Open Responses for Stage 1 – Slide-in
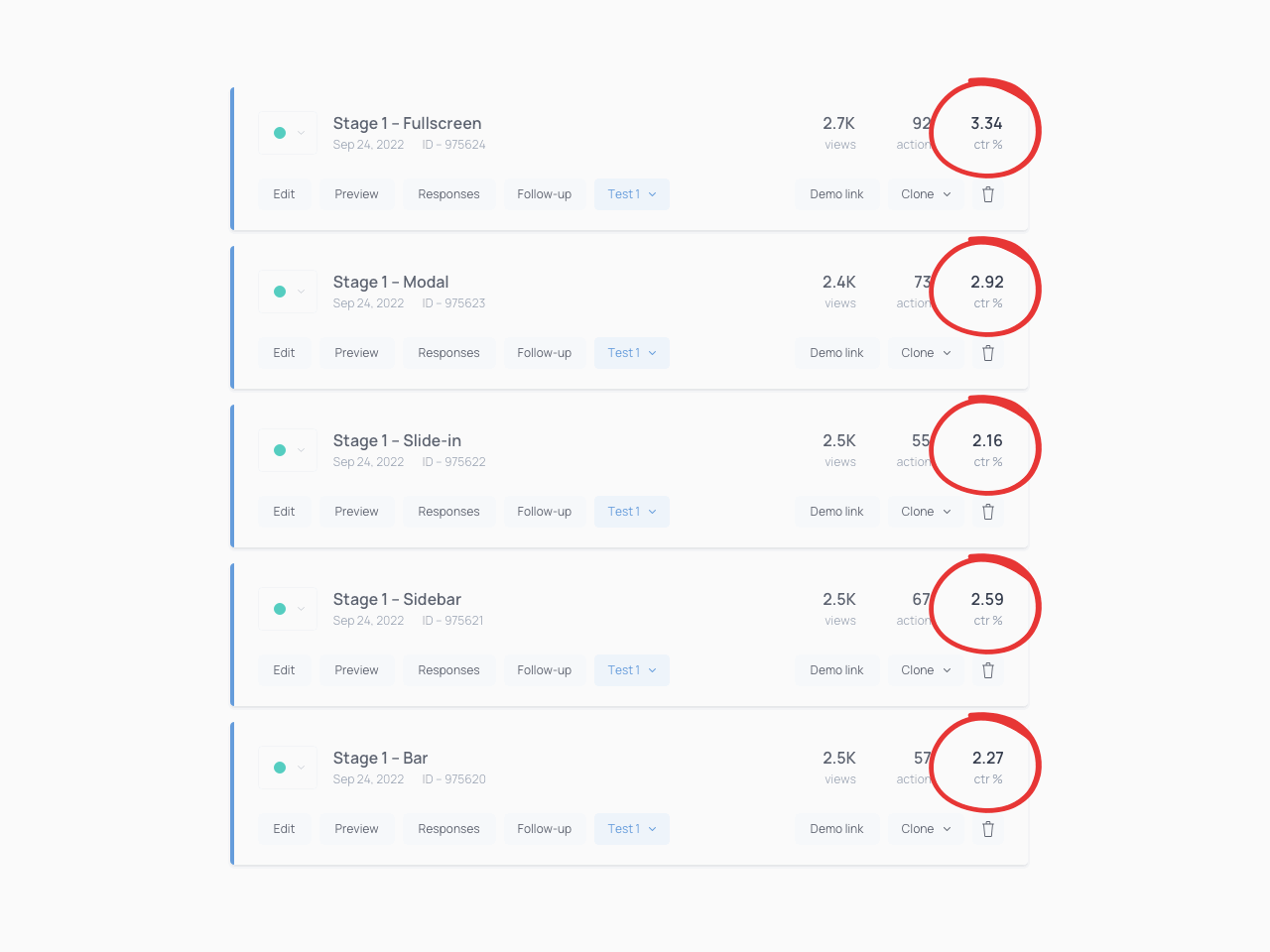1270x952 pixels. (448, 512)
